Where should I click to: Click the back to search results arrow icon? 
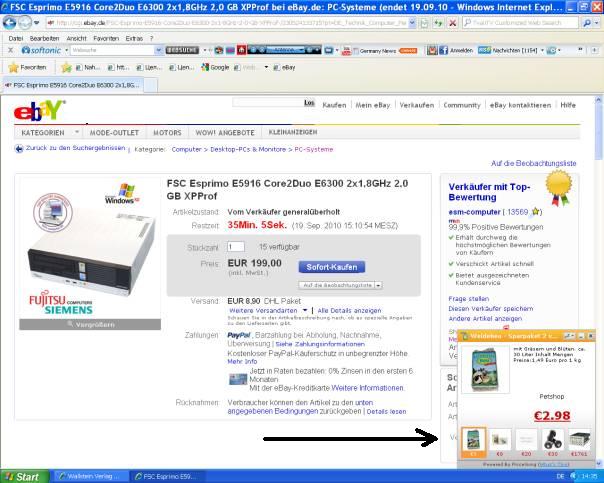(18, 148)
